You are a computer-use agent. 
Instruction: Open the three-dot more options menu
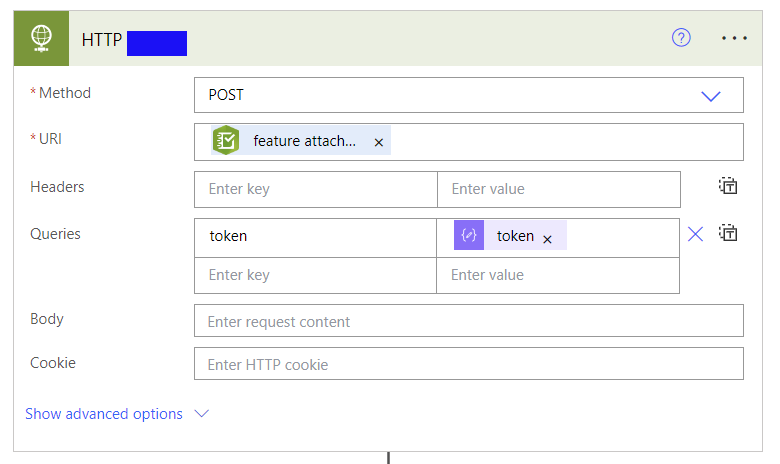(x=734, y=38)
